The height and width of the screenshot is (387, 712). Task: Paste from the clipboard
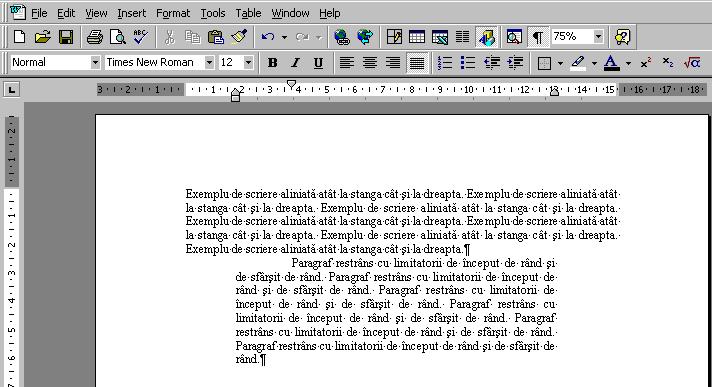[x=216, y=37]
